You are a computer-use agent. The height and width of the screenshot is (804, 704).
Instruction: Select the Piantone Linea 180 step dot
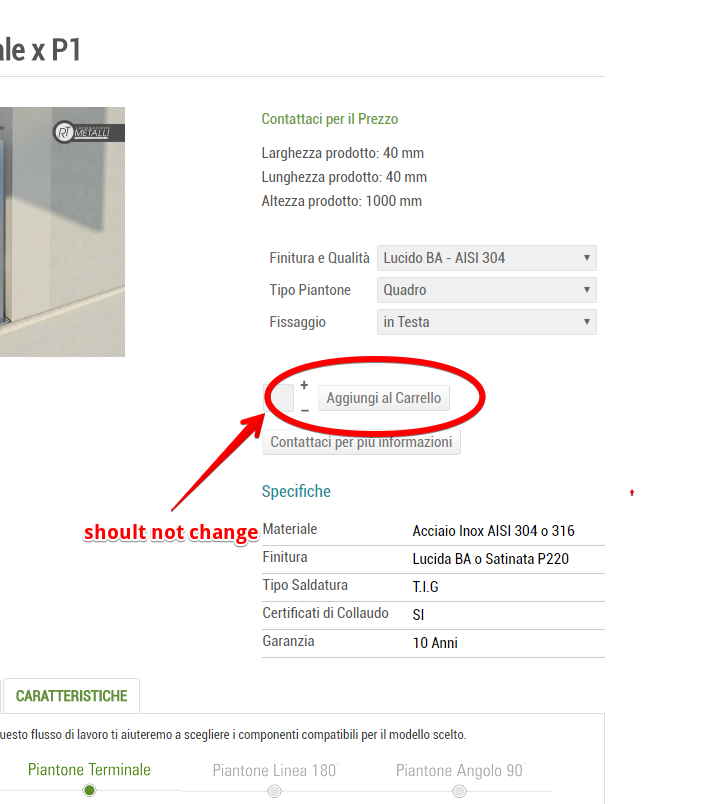[274, 791]
